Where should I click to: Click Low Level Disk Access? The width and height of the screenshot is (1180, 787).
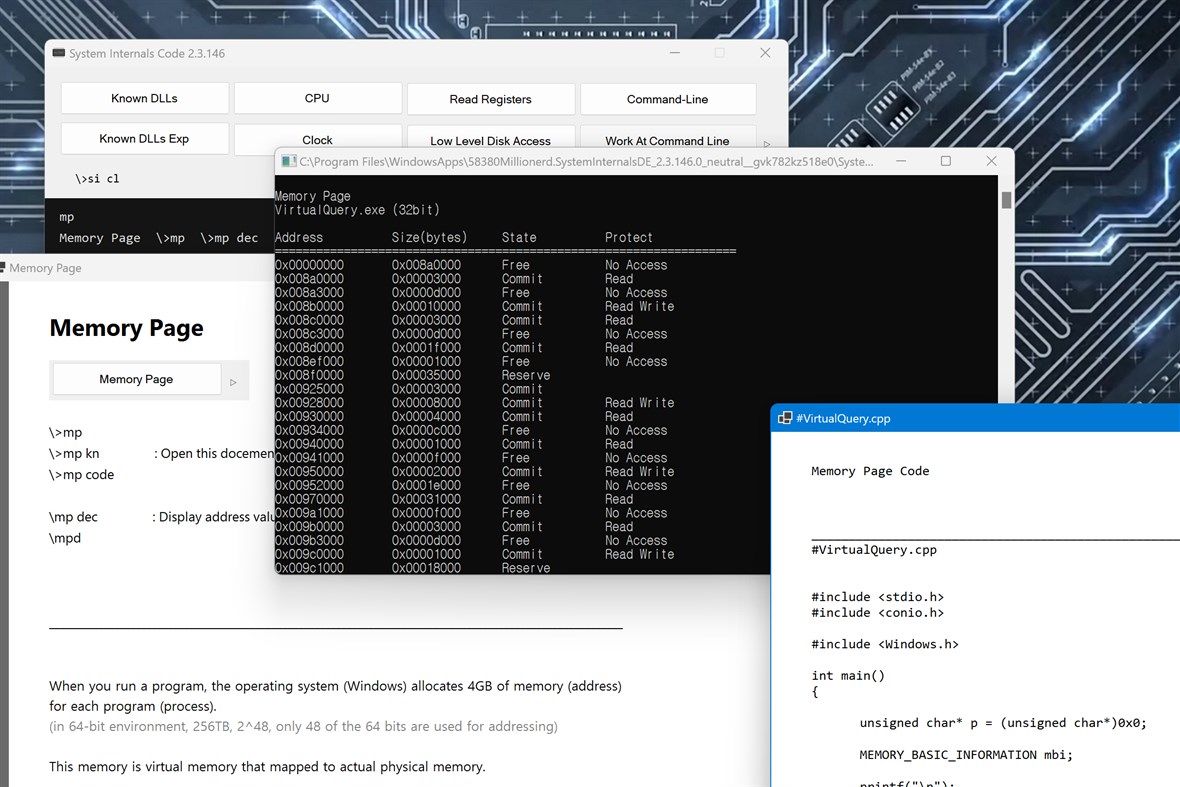[x=490, y=140]
